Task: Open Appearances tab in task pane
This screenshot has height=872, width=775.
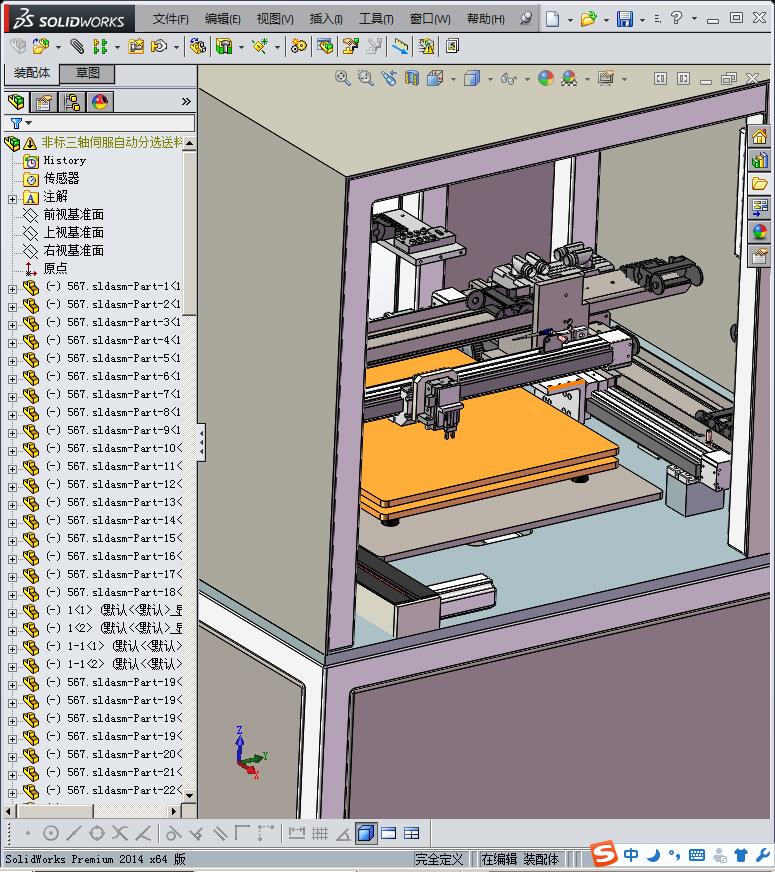Action: pyautogui.click(x=759, y=231)
